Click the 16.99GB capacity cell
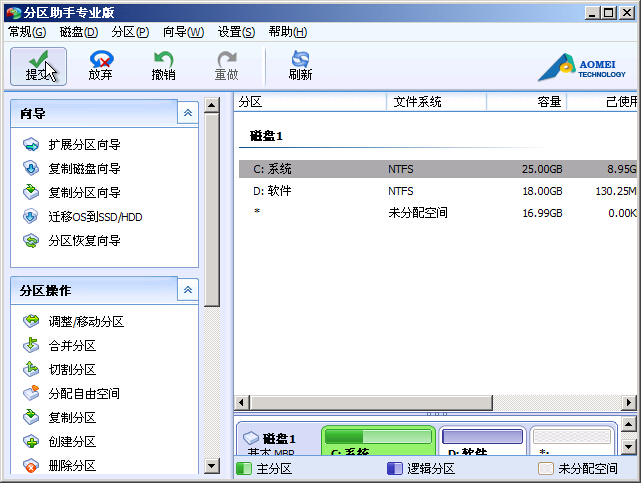 point(542,213)
